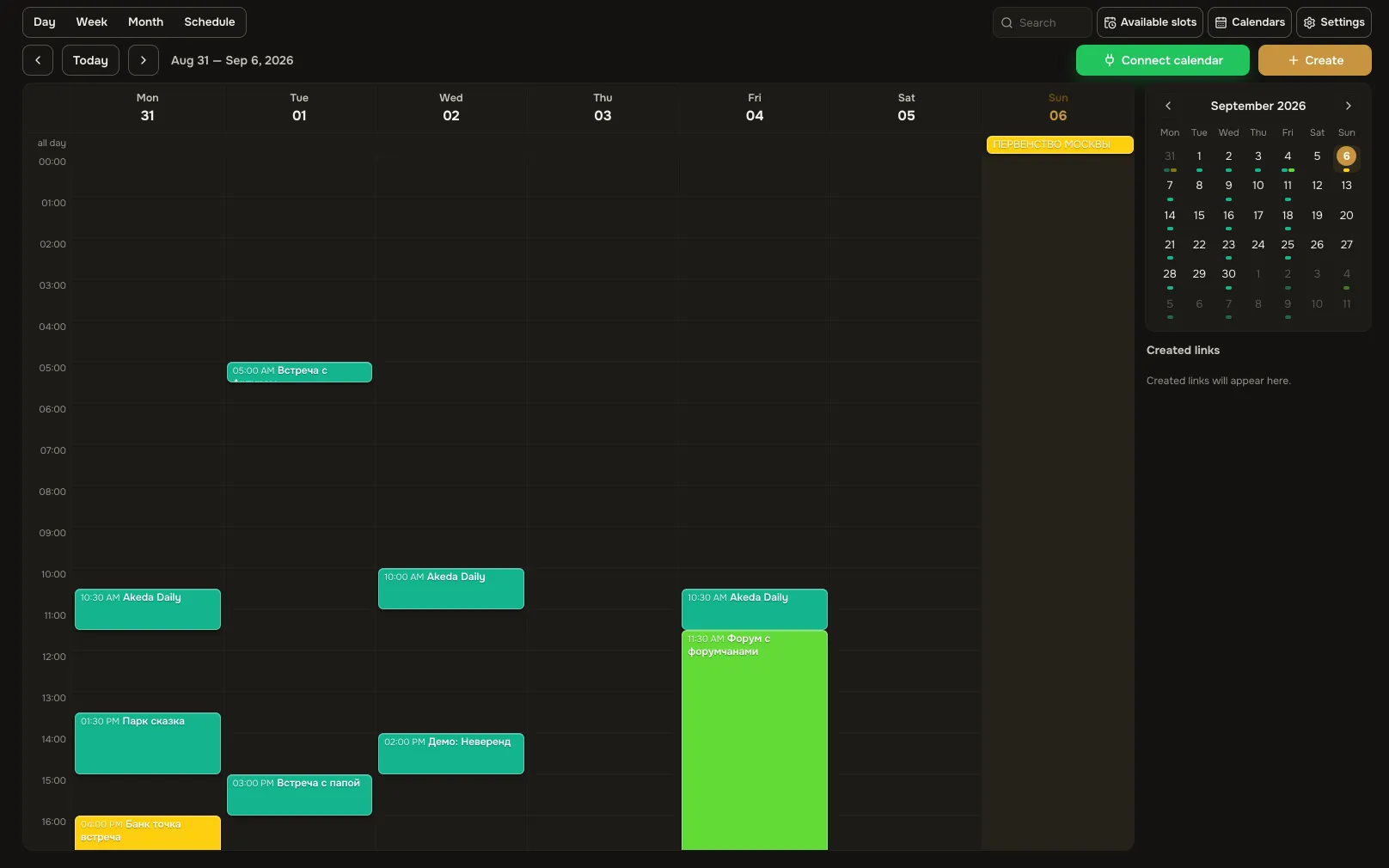Open Wednesday's 10:00 AM Akeda Daily event
This screenshot has height=868, width=1389.
pyautogui.click(x=451, y=589)
